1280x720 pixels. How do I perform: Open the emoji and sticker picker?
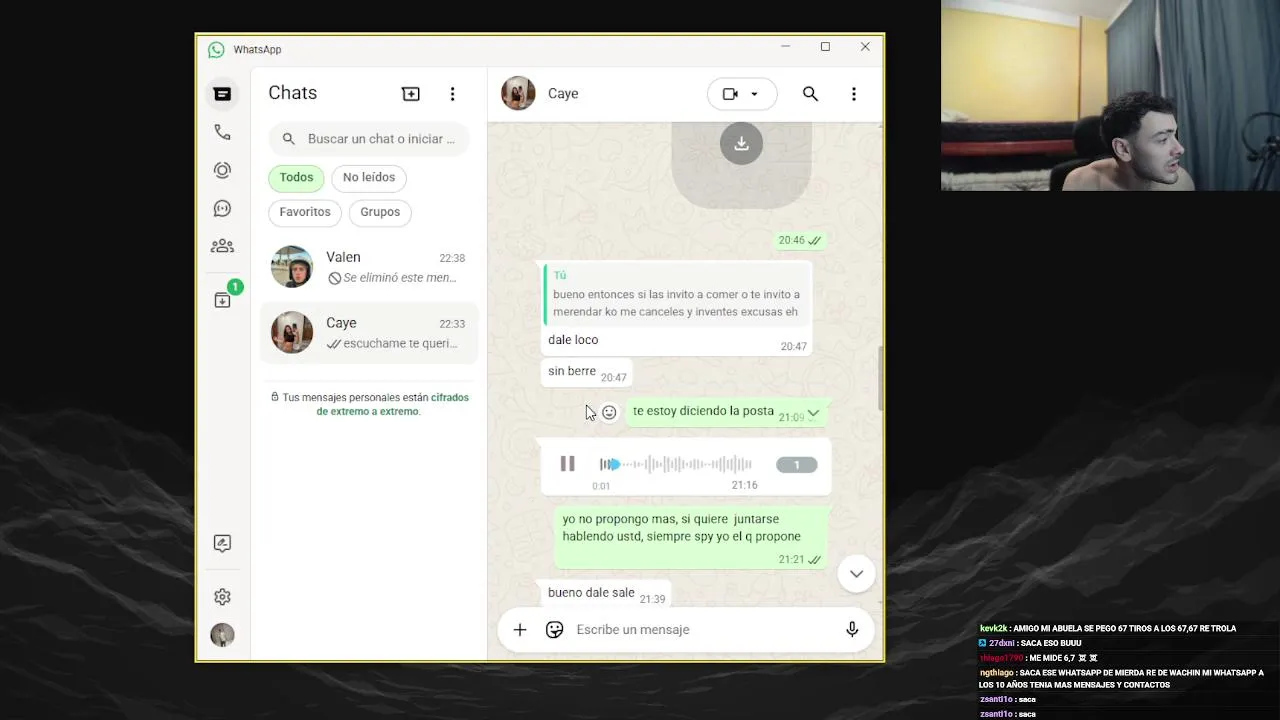[x=555, y=630]
